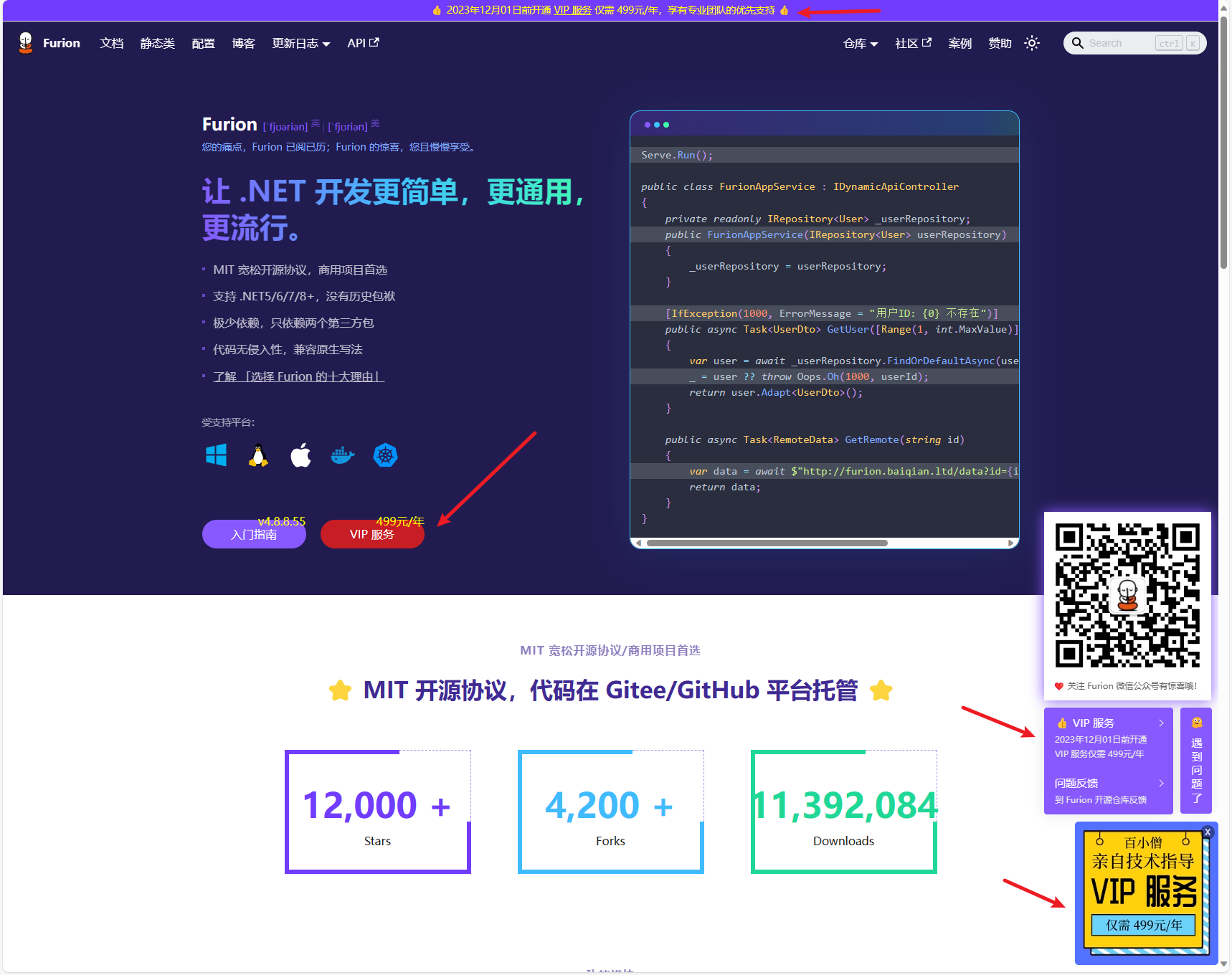The image size is (1232, 975).
Task: Click the yellow 499元/年 price label
Action: 400,521
